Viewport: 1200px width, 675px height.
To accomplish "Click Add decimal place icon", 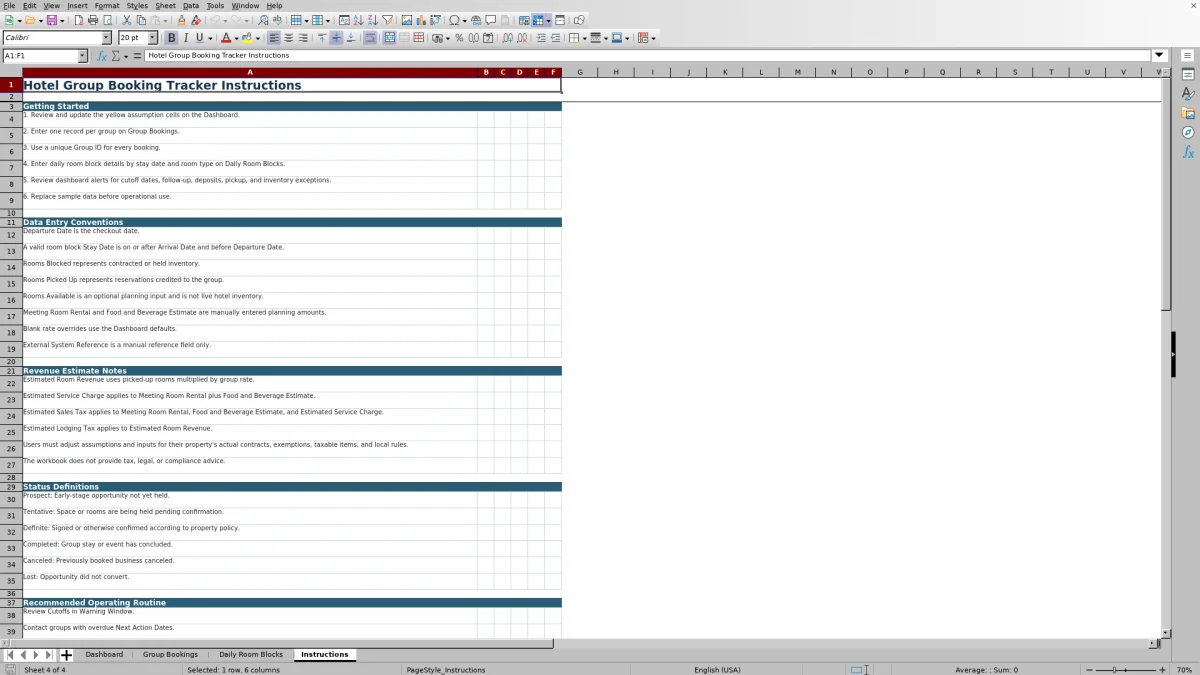I will (x=508, y=38).
